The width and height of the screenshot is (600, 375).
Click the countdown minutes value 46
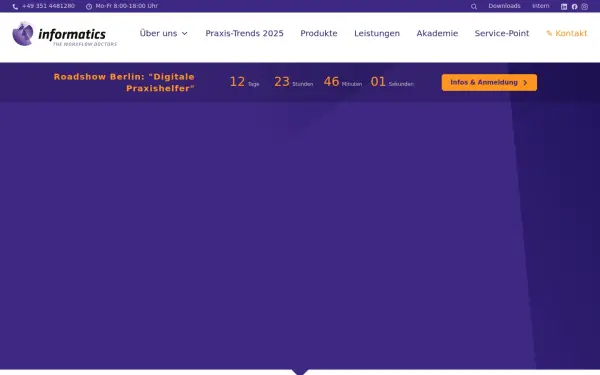[331, 82]
